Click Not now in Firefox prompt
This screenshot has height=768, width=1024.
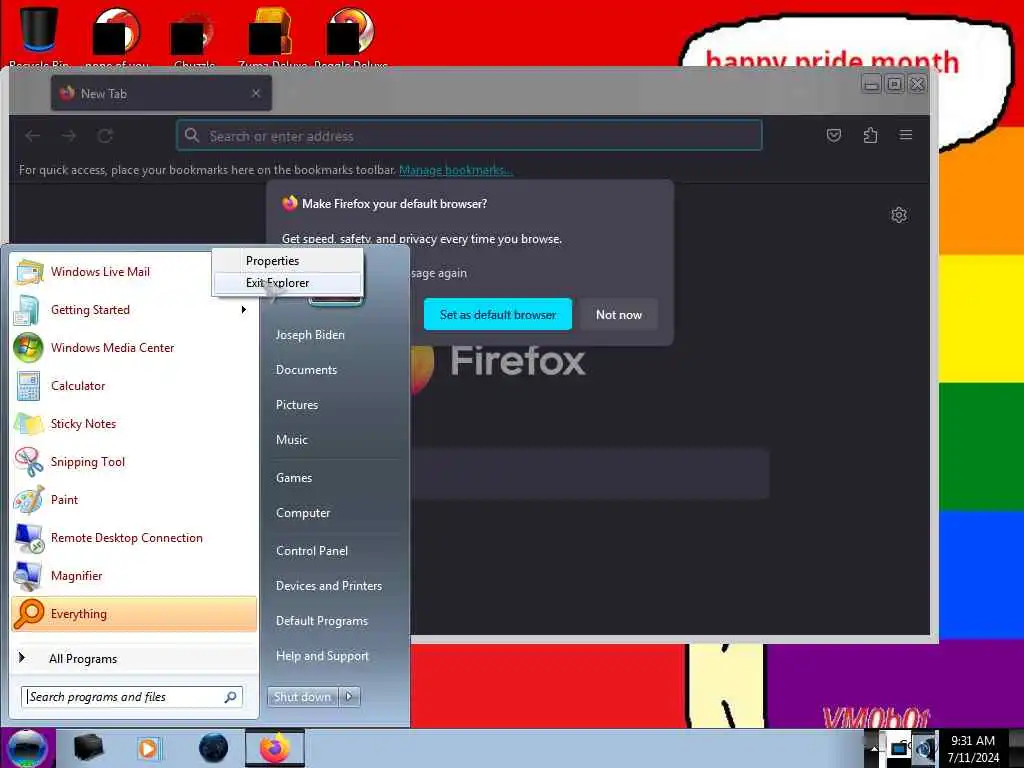tap(618, 314)
